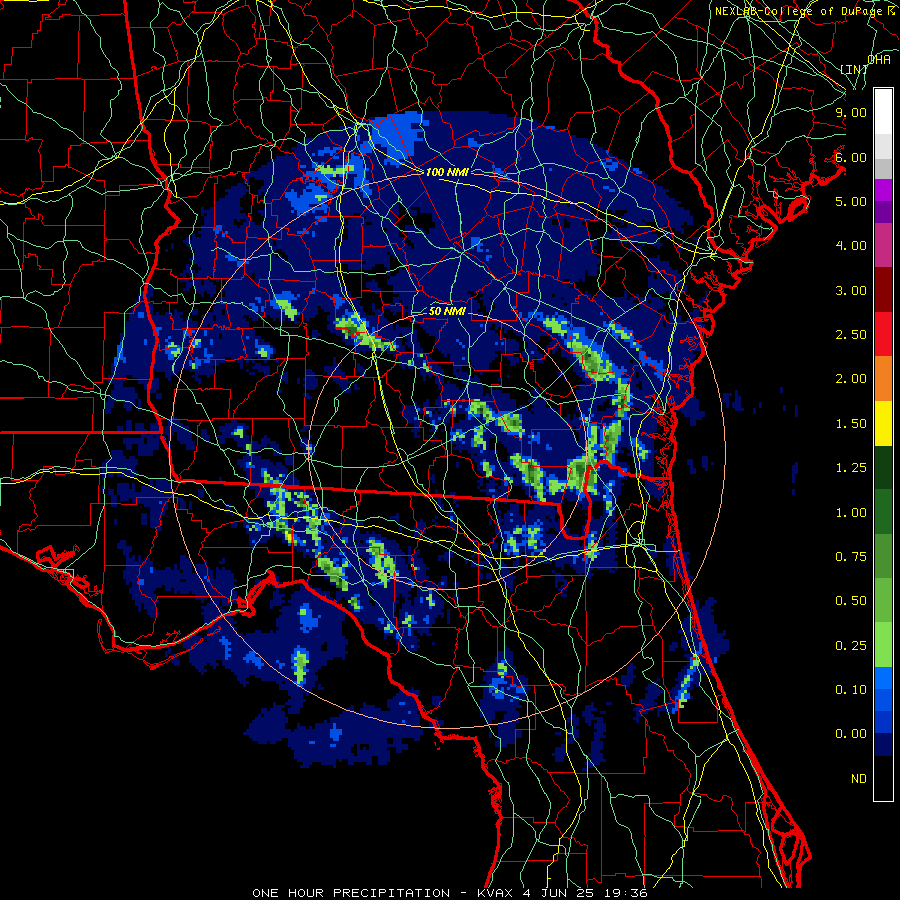Pick the navy swatch just above ND
The height and width of the screenshot is (900, 900).
[883, 745]
